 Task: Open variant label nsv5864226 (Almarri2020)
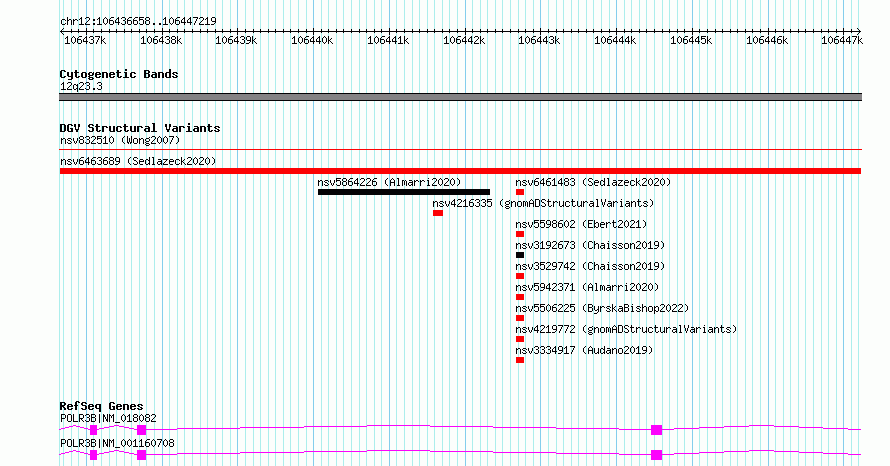(x=389, y=182)
